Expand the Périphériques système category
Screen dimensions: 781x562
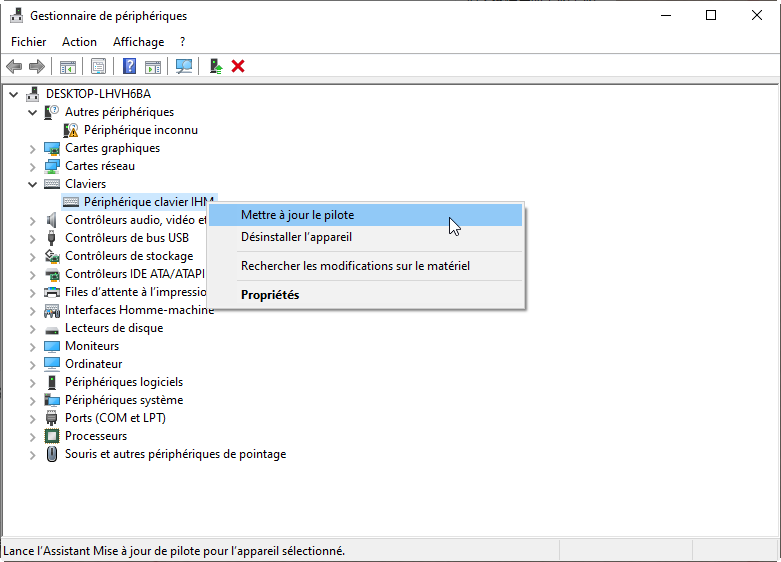click(x=32, y=401)
